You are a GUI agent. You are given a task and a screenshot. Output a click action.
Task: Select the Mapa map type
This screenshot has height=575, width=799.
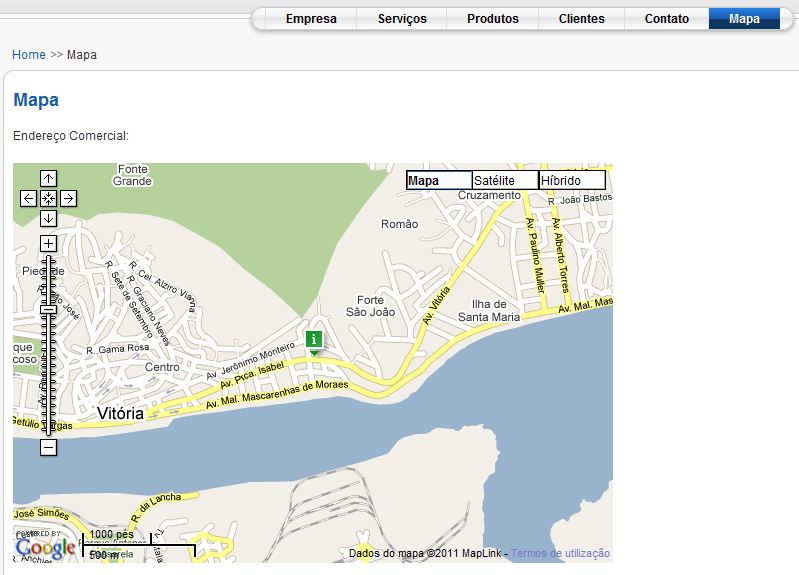[439, 180]
